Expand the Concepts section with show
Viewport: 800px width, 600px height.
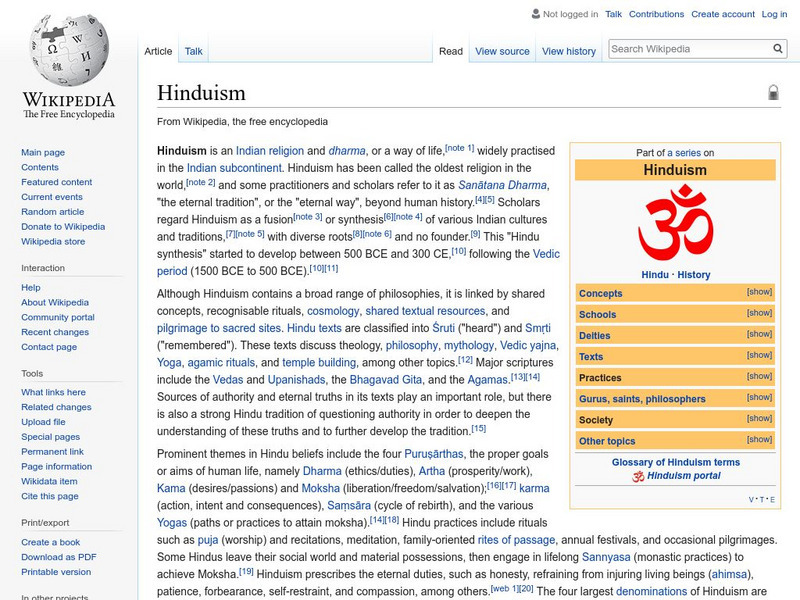(x=759, y=292)
